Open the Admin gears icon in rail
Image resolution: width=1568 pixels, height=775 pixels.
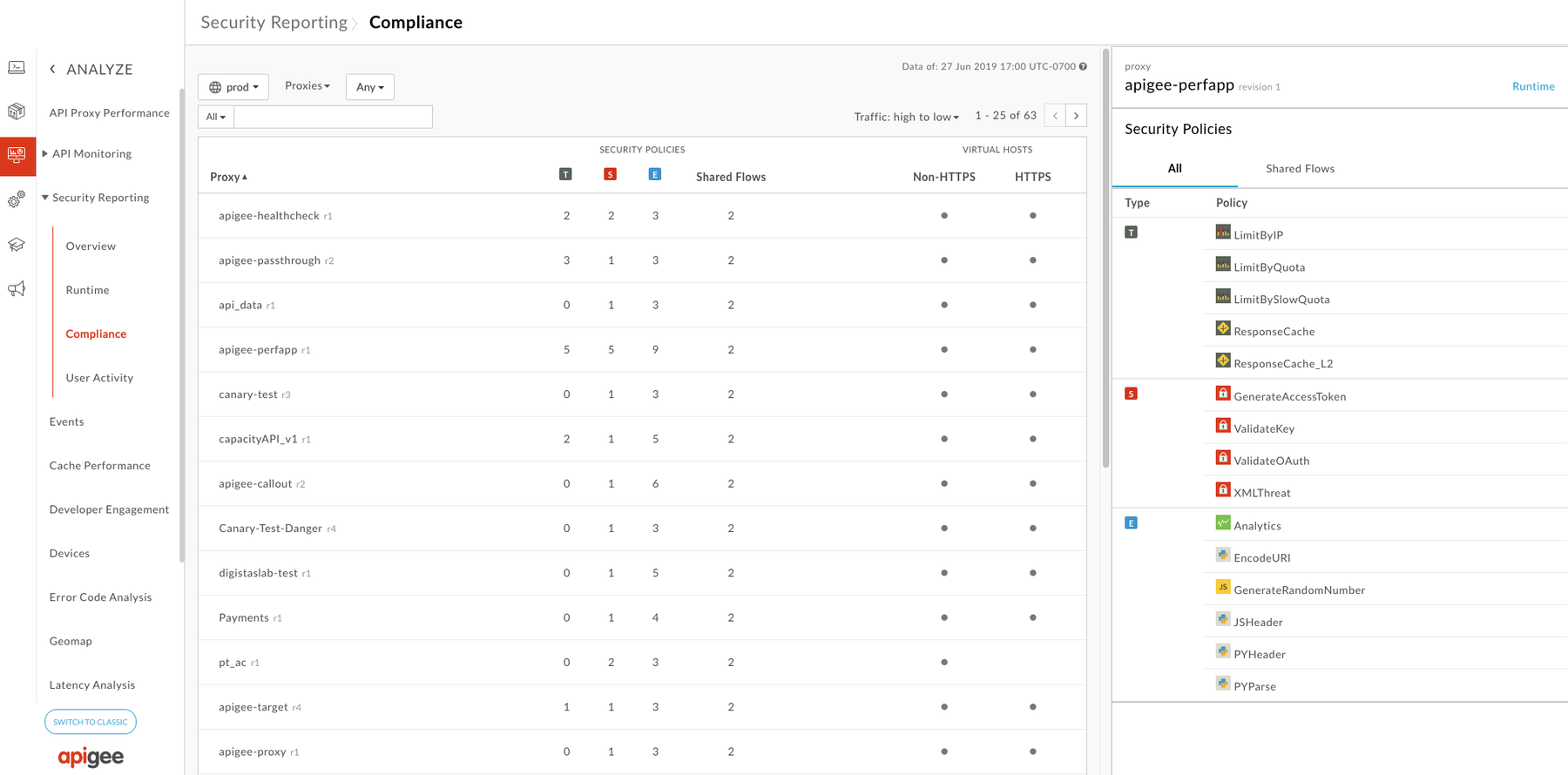tap(17, 199)
